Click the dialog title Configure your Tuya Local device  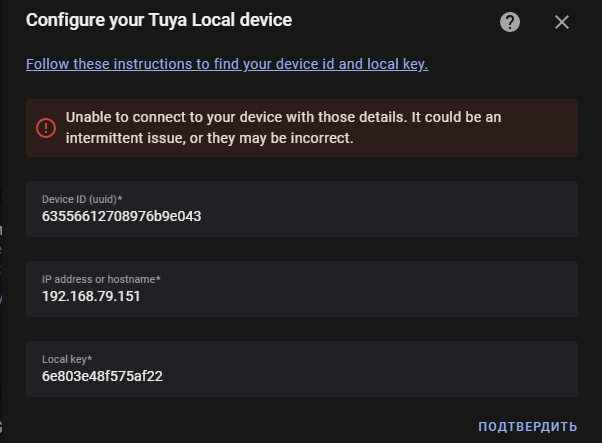[x=159, y=20]
